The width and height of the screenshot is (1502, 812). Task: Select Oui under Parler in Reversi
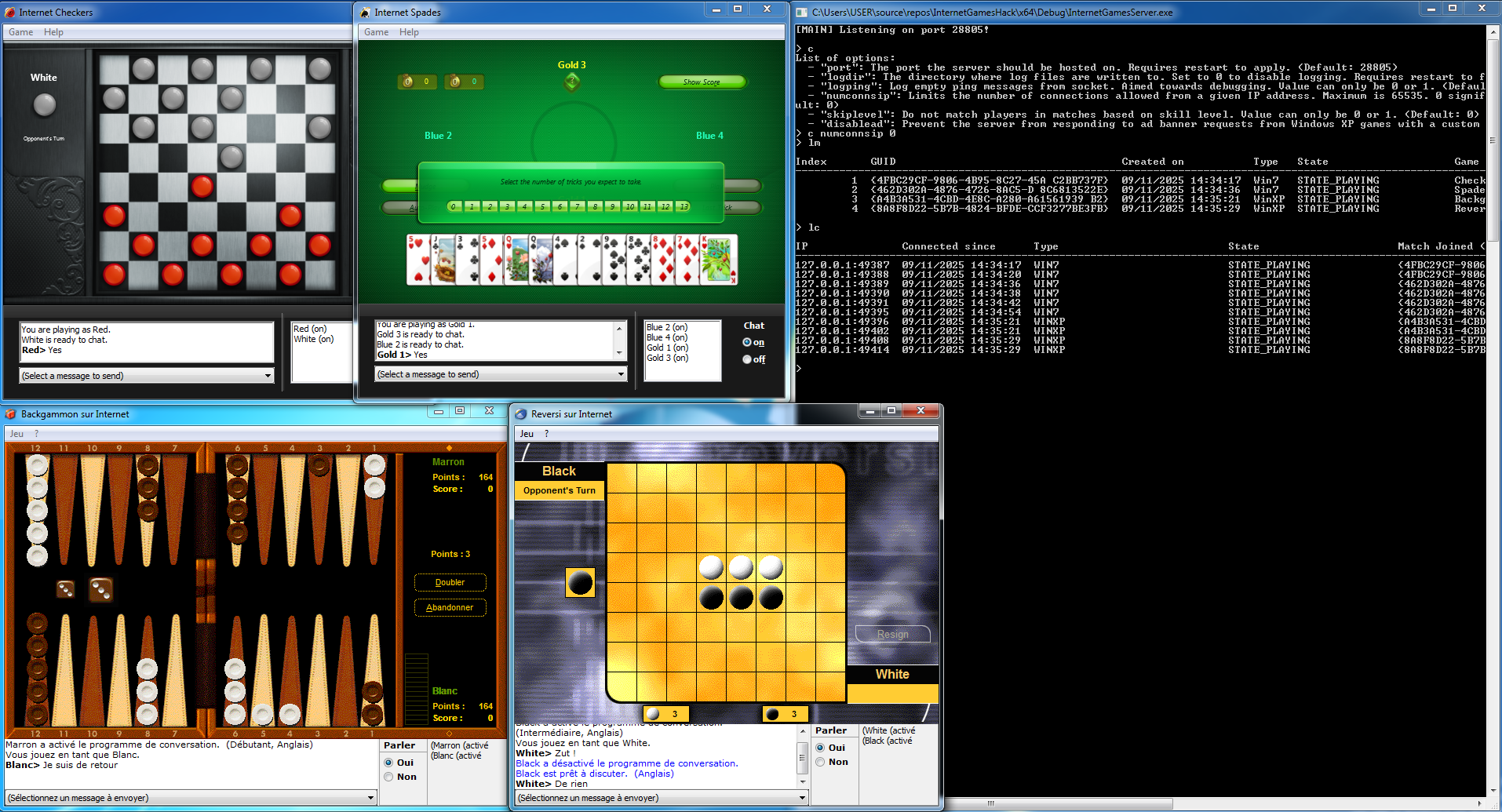820,747
